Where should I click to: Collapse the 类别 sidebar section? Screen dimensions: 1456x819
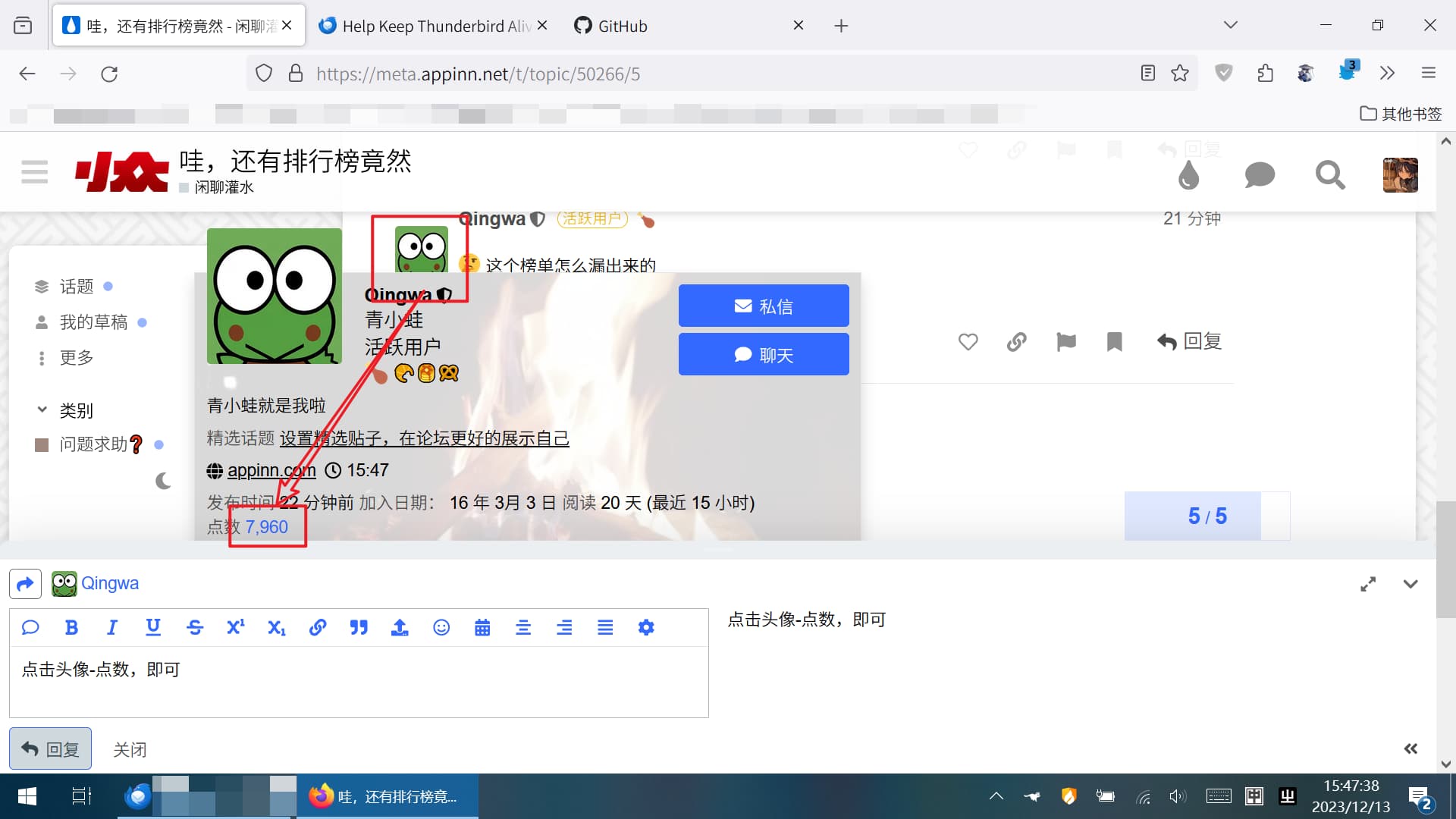coord(42,410)
